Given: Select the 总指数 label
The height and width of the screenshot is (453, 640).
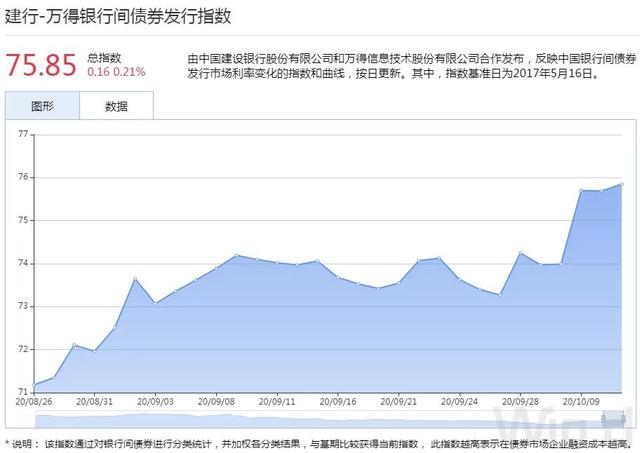Looking at the screenshot, I should (x=104, y=58).
